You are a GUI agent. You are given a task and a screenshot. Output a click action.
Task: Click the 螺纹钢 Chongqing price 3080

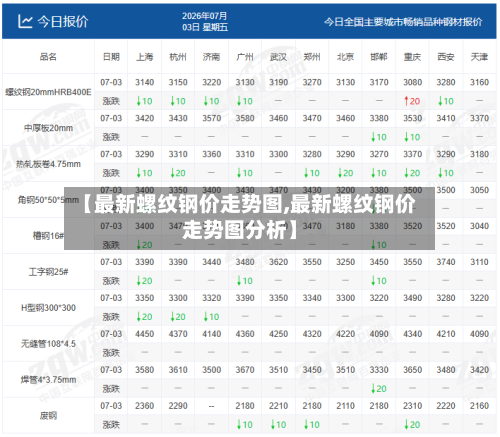(x=412, y=82)
